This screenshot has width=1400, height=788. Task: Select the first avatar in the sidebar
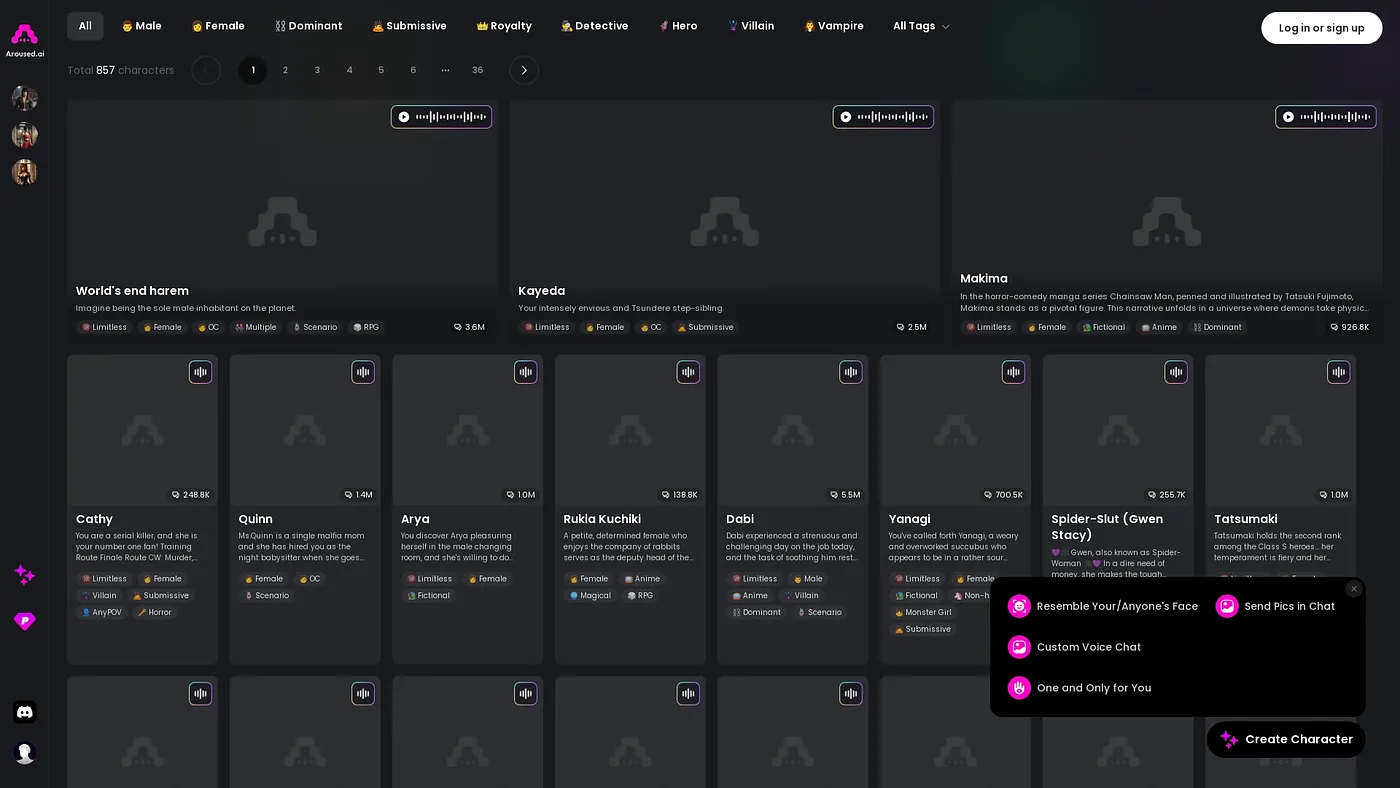(25, 98)
